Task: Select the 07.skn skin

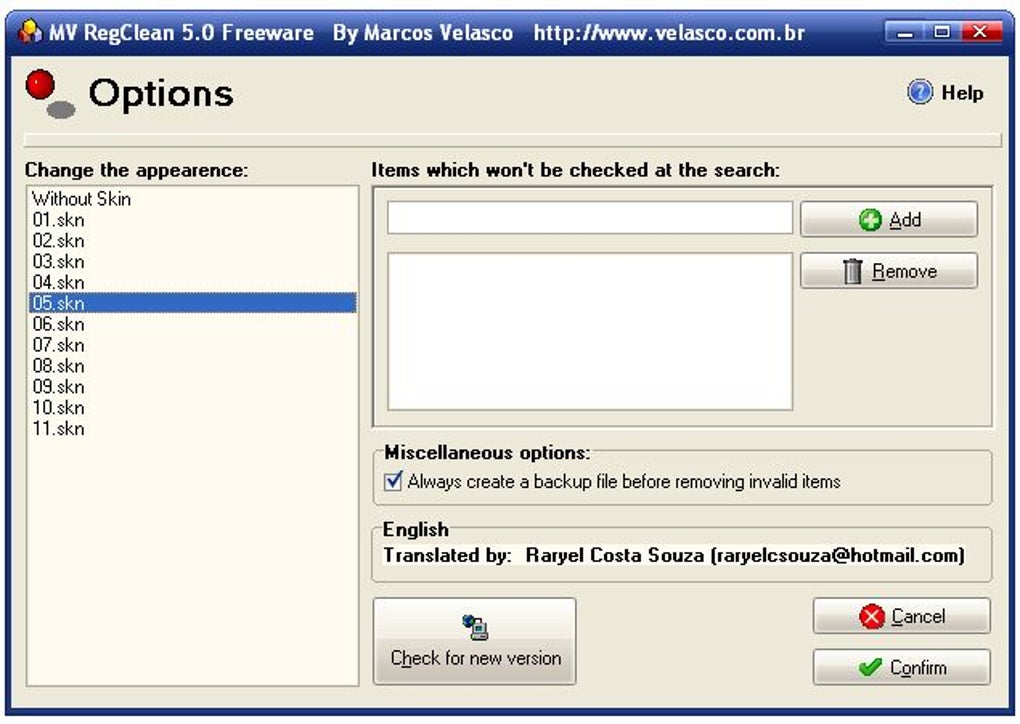Action: [193, 345]
